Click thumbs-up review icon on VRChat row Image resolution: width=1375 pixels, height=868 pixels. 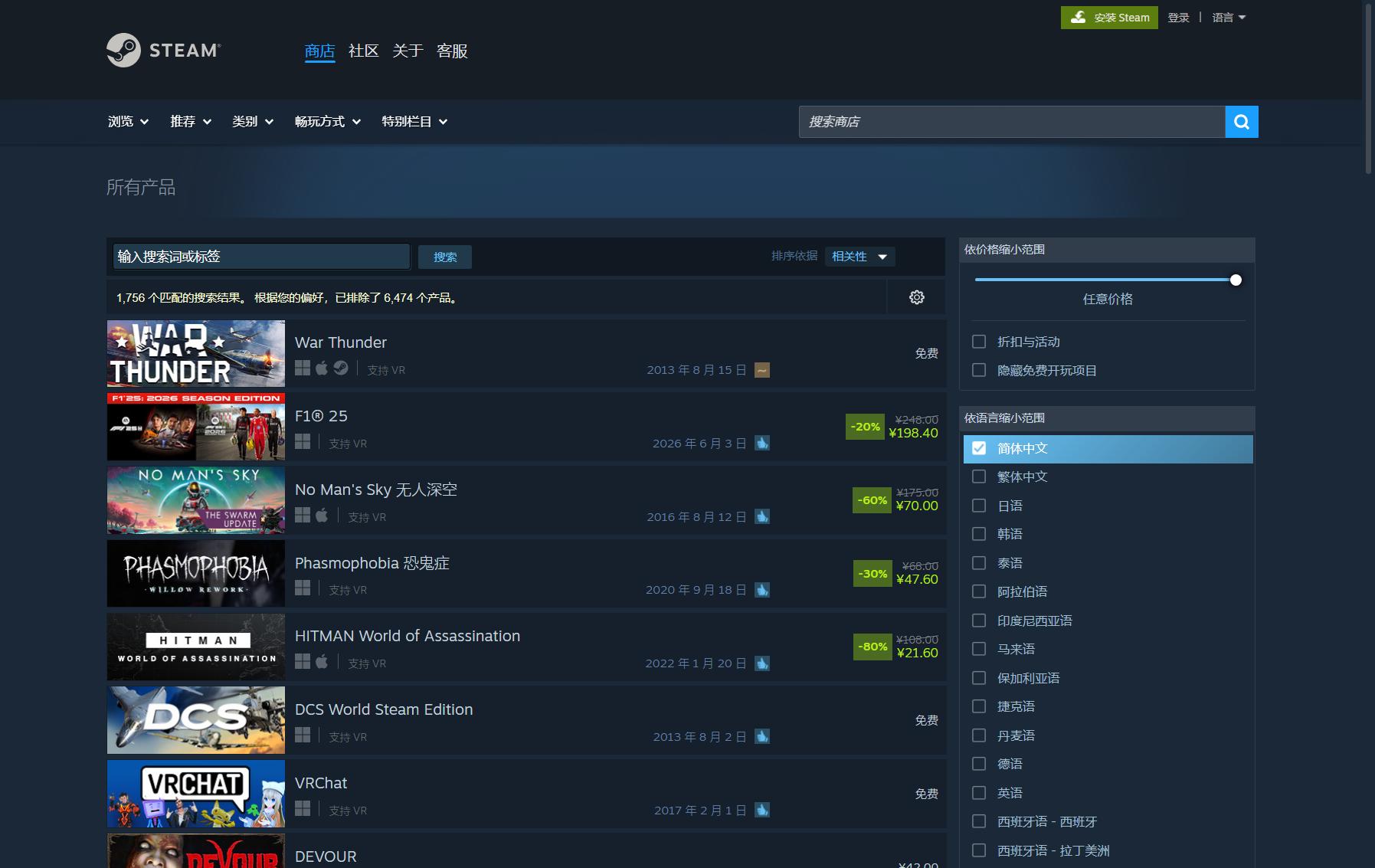click(x=761, y=810)
